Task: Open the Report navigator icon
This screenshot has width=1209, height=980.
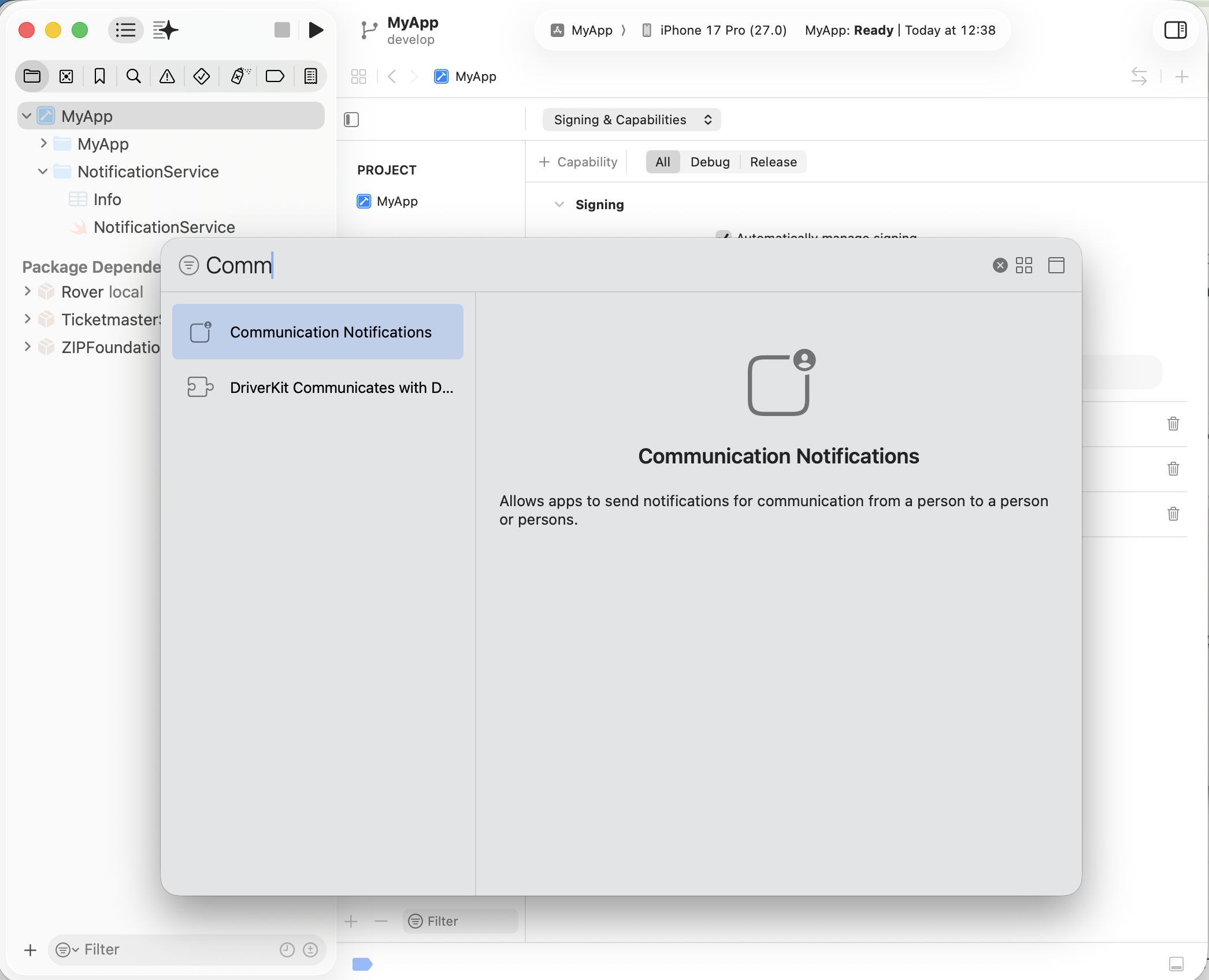Action: click(310, 76)
